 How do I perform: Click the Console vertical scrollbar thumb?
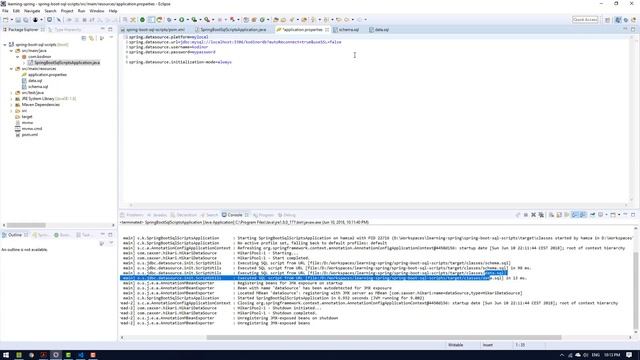point(635,290)
